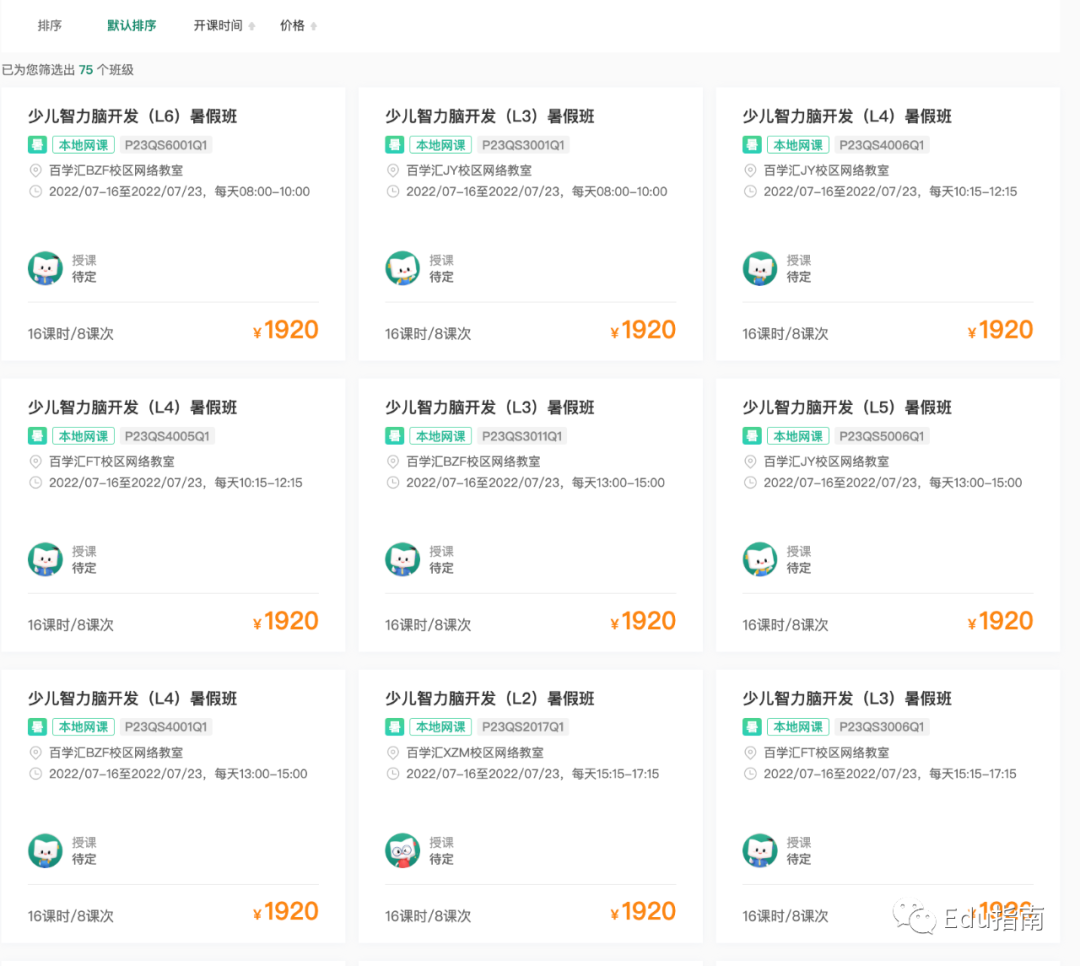Image resolution: width=1080 pixels, height=966 pixels.
Task: Click 本地网课 tag on P23QS3006Q1 card
Action: (797, 727)
